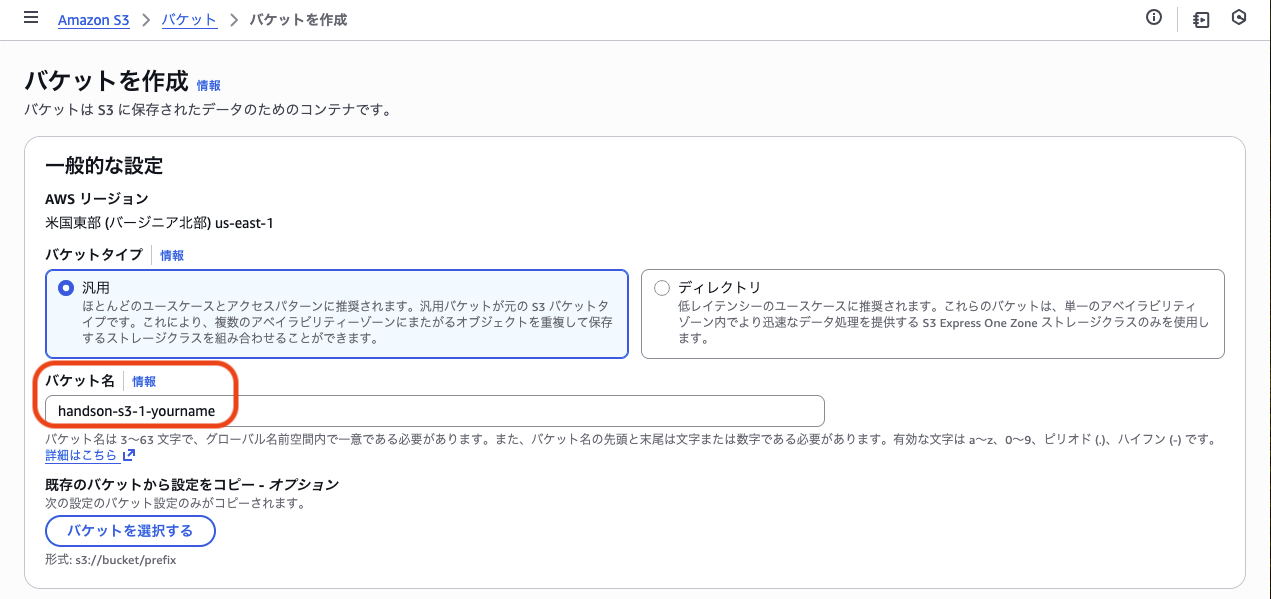Click the 汎用 option description text
Image resolution: width=1271 pixels, height=599 pixels.
(346, 322)
